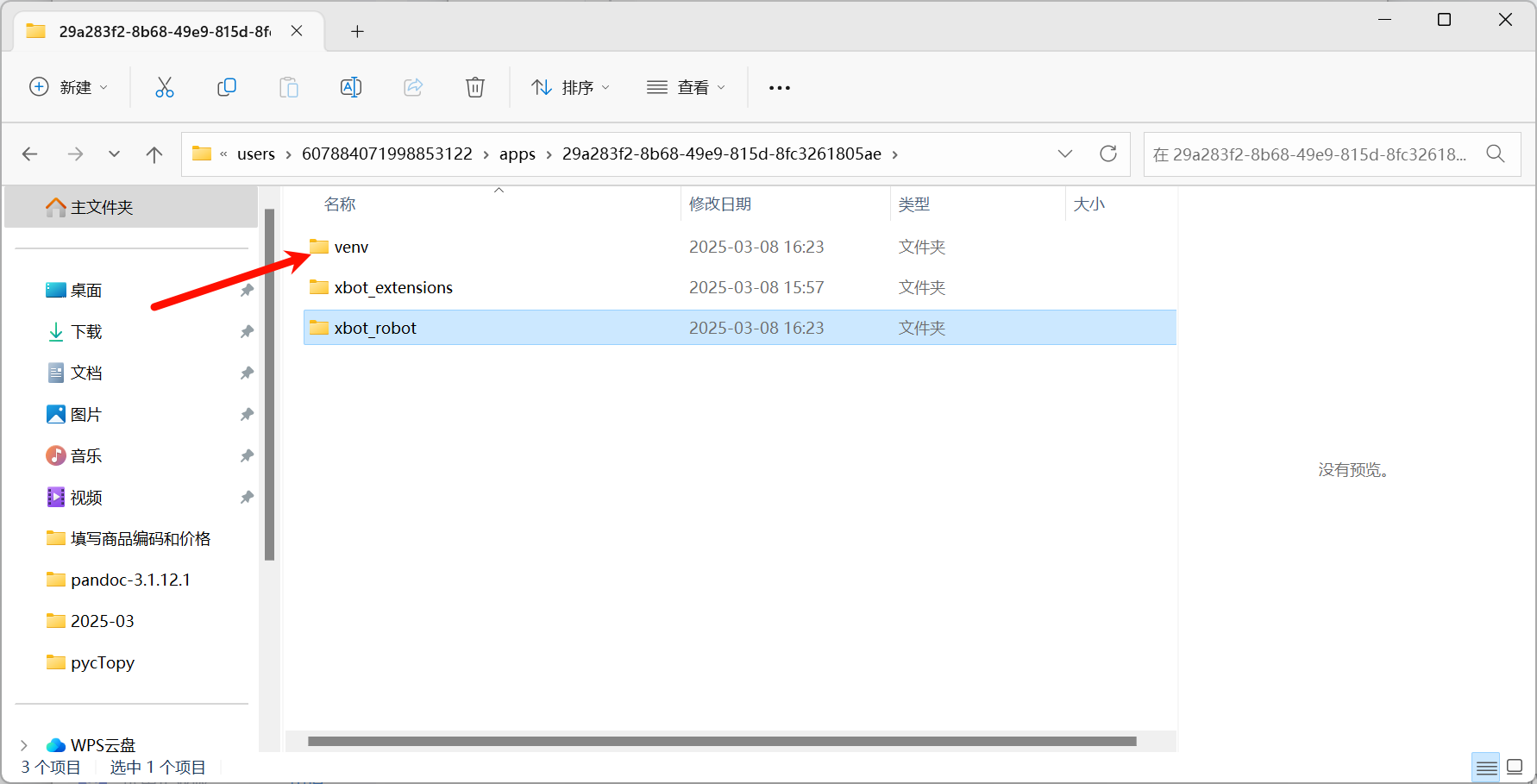Image resolution: width=1537 pixels, height=784 pixels.
Task: Select the venv folder
Action: (x=351, y=248)
